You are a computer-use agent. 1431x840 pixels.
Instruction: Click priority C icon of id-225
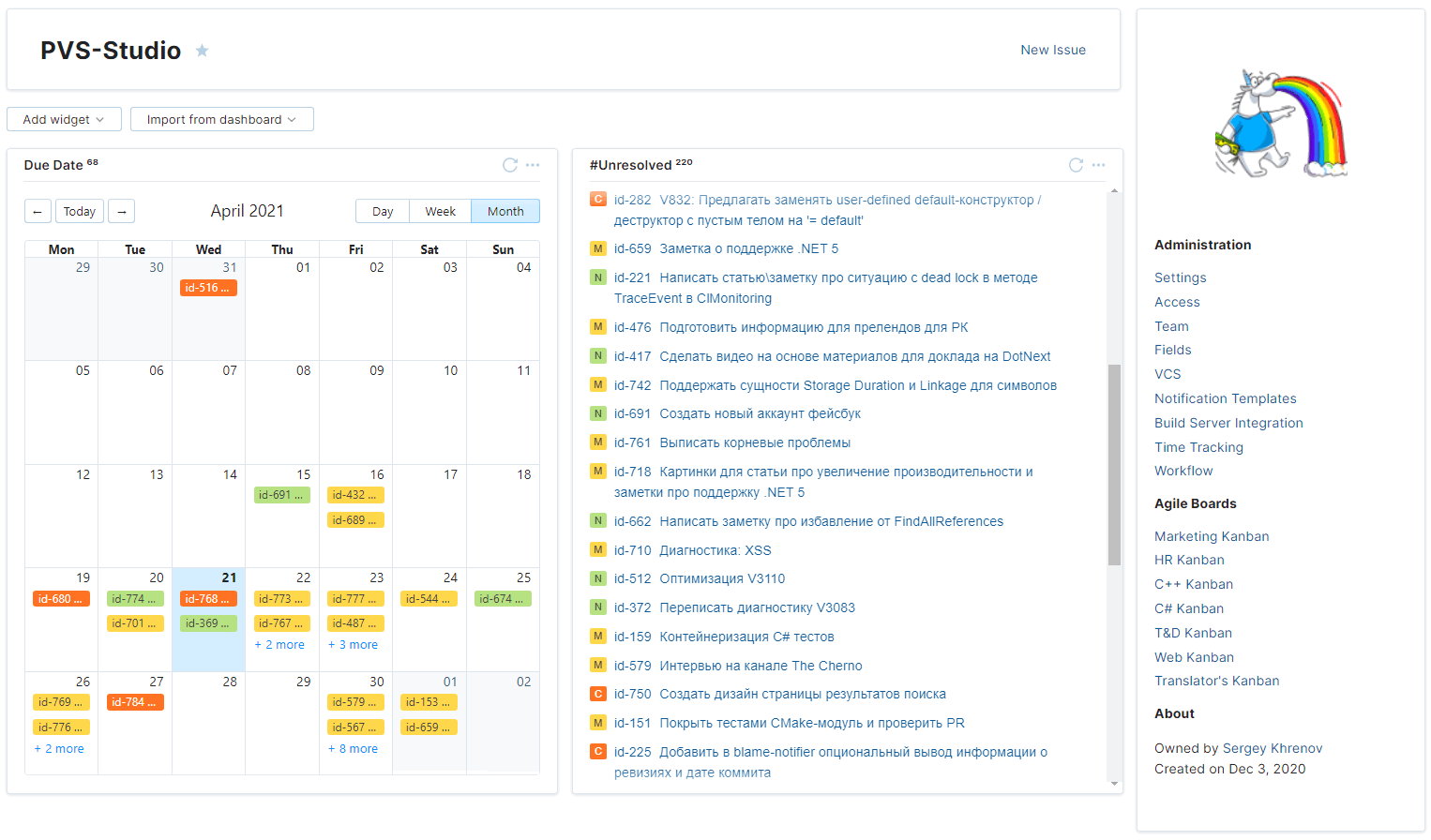pyautogui.click(x=597, y=751)
